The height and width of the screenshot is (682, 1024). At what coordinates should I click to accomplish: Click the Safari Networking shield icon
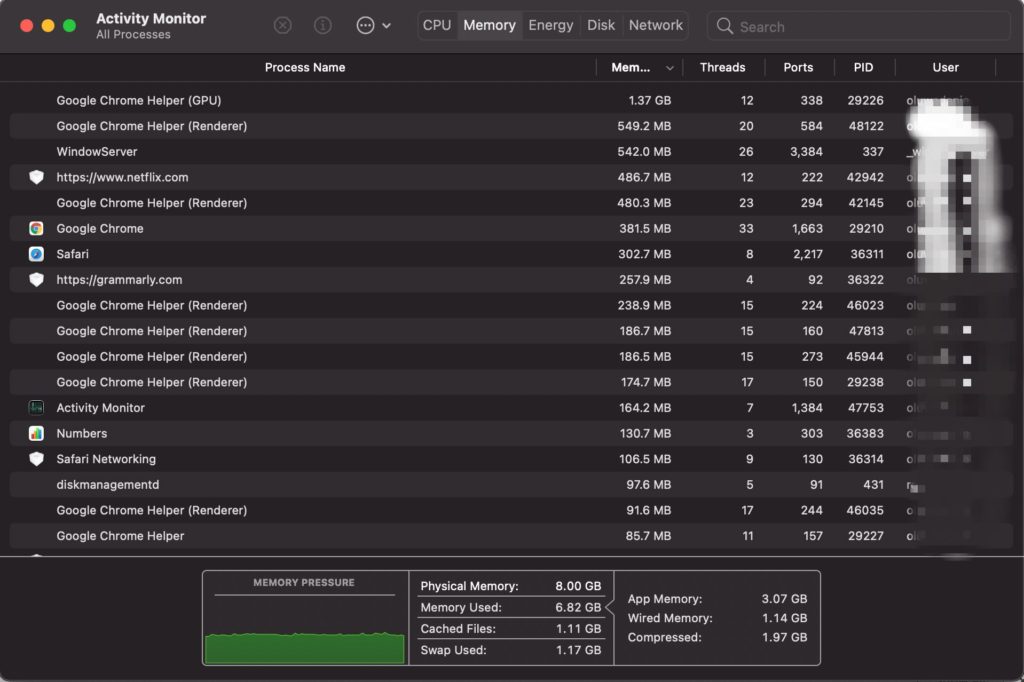point(37,459)
